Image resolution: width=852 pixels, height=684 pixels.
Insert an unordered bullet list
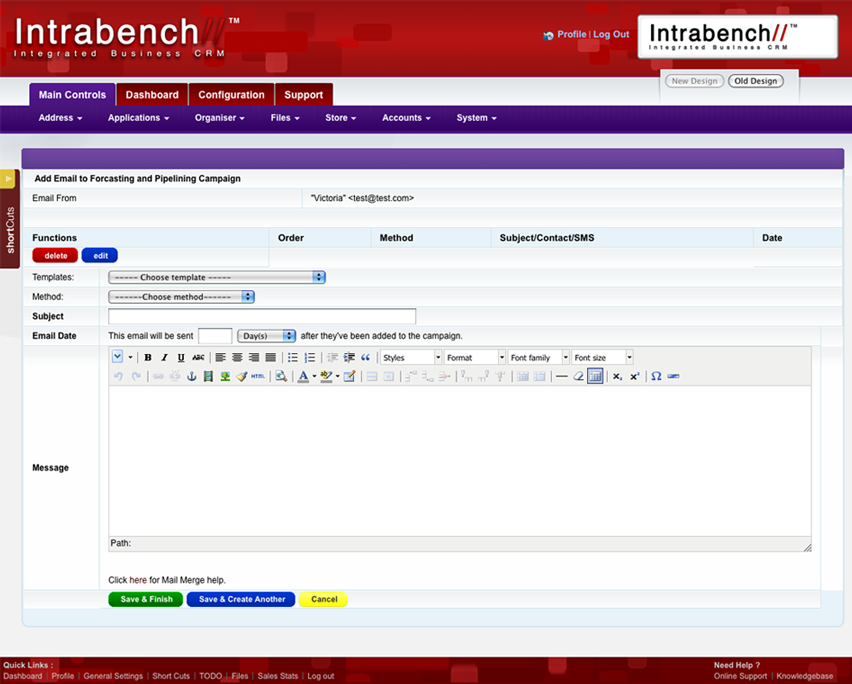coord(293,357)
